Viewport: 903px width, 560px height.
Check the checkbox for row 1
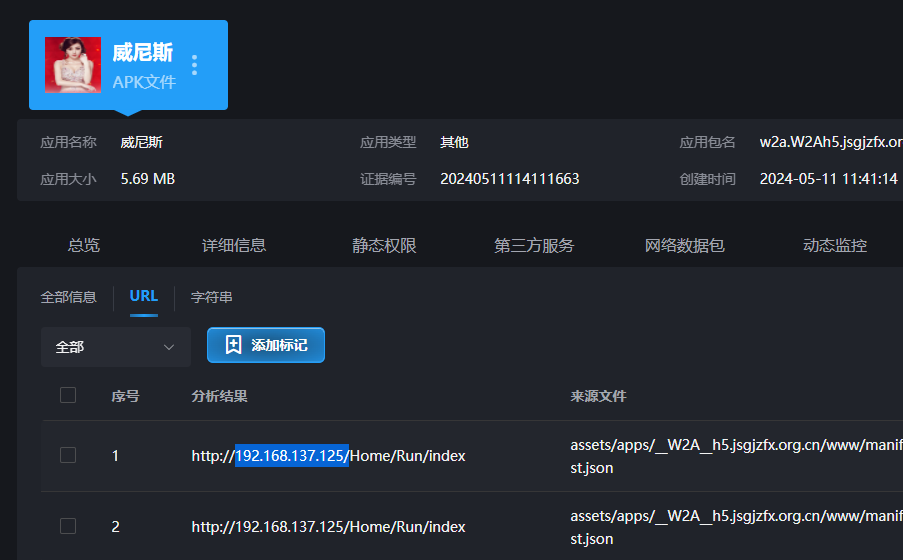pos(68,455)
